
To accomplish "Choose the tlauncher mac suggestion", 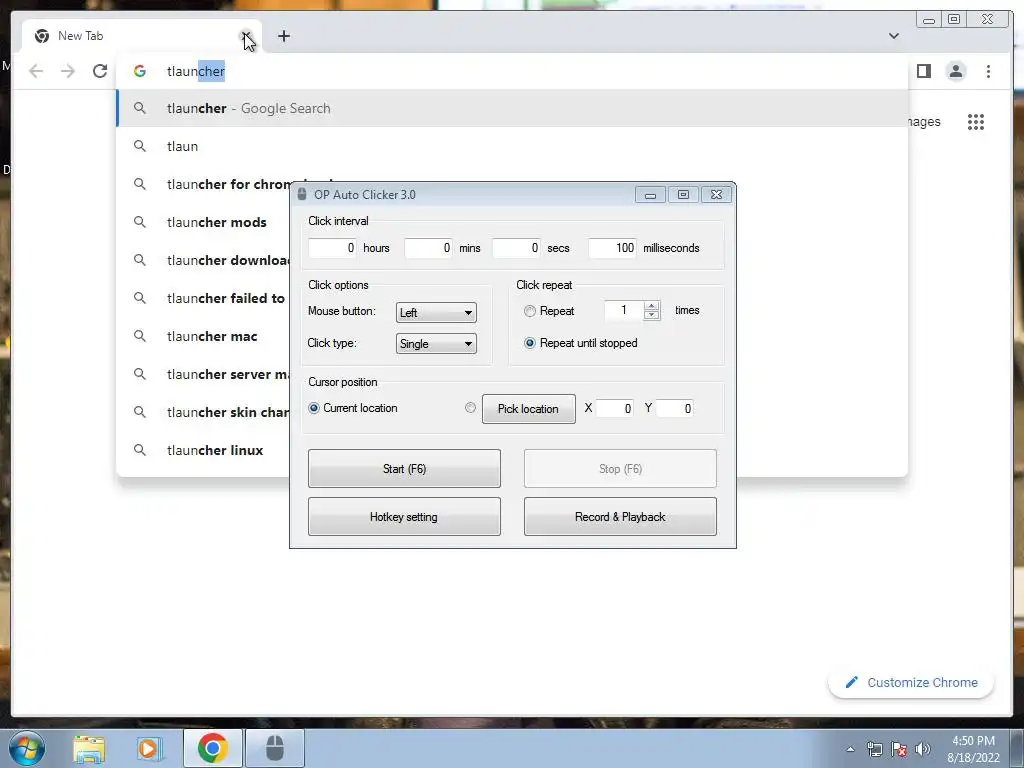I will [212, 336].
